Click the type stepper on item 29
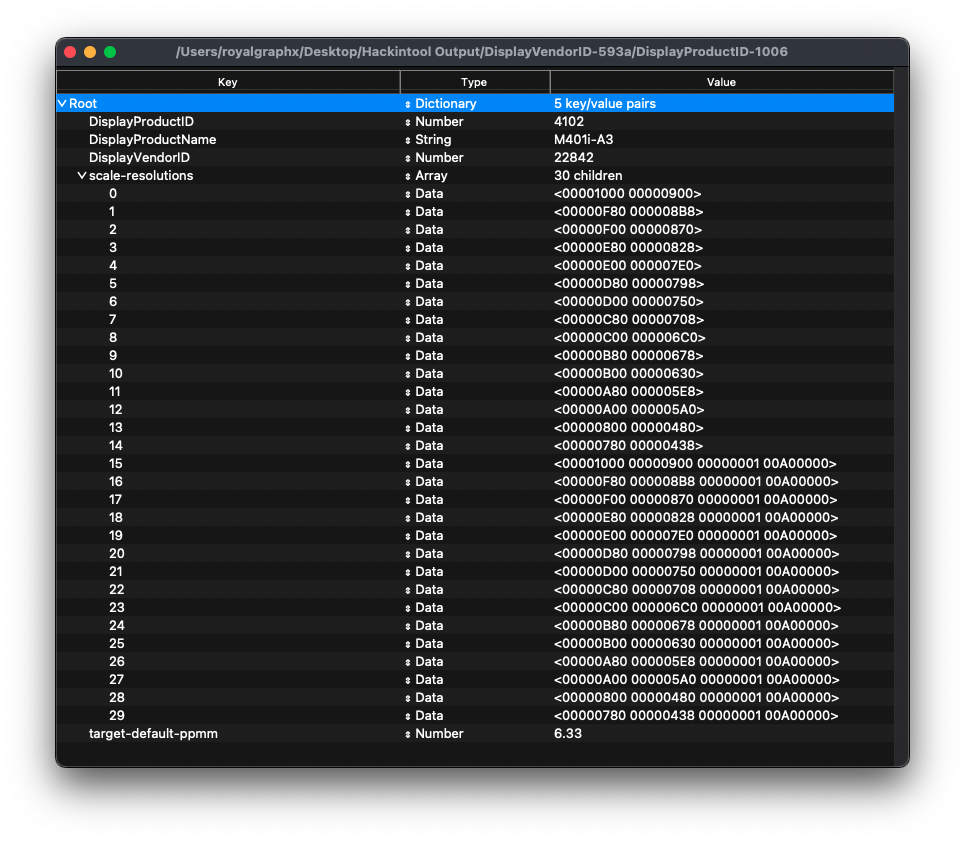Screen dimensions: 965x841 (x=408, y=716)
